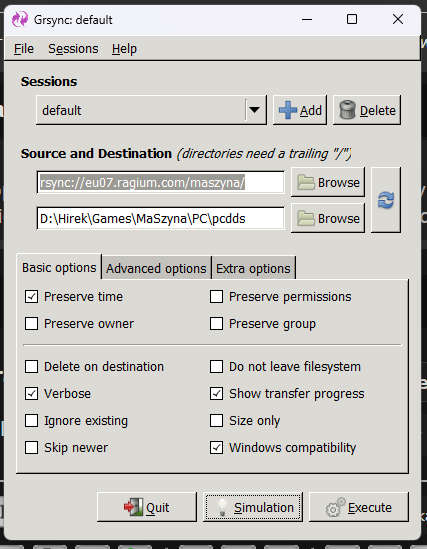427x549 pixels.
Task: Browse for the source folder
Action: click(x=328, y=182)
